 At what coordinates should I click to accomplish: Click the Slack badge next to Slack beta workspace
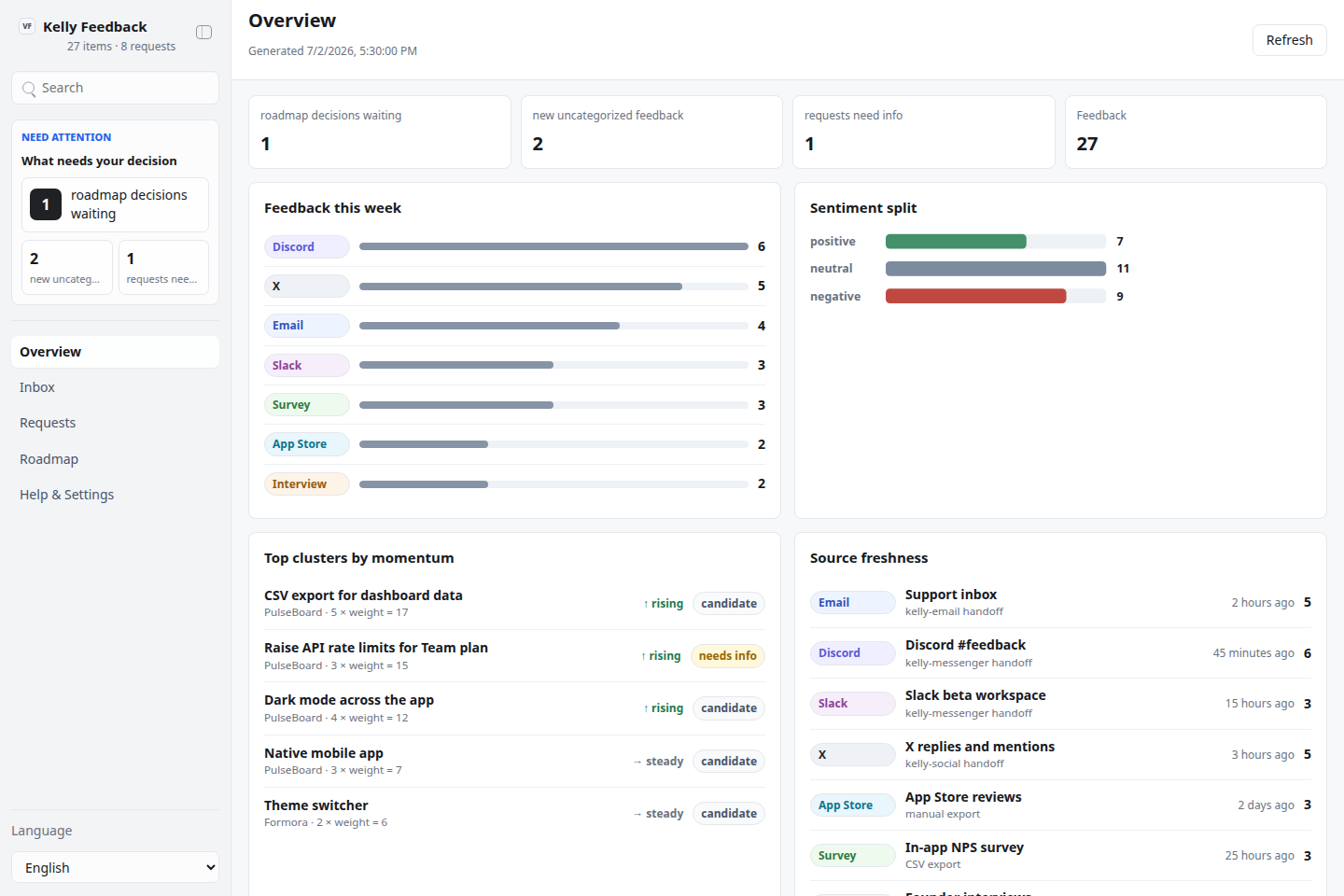[852, 704]
